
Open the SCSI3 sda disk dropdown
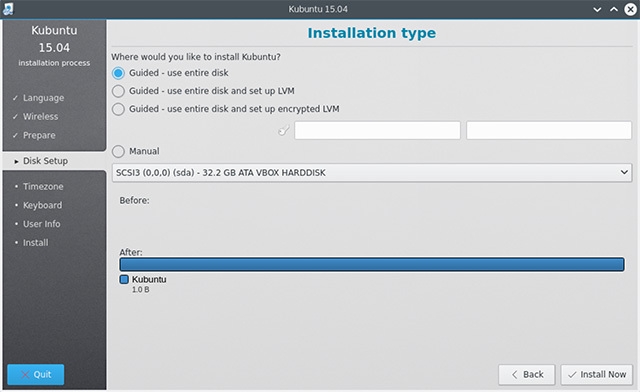pyautogui.click(x=372, y=173)
